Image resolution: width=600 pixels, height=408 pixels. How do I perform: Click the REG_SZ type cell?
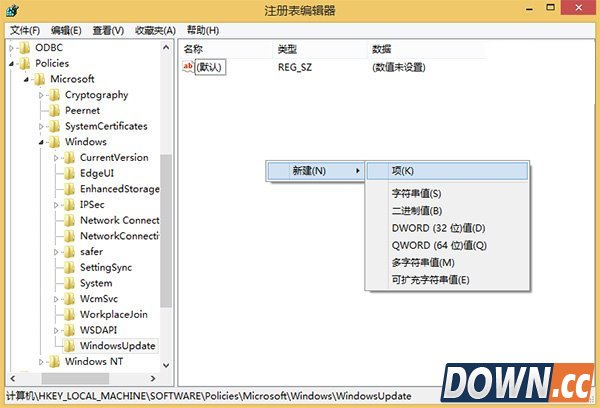295,67
